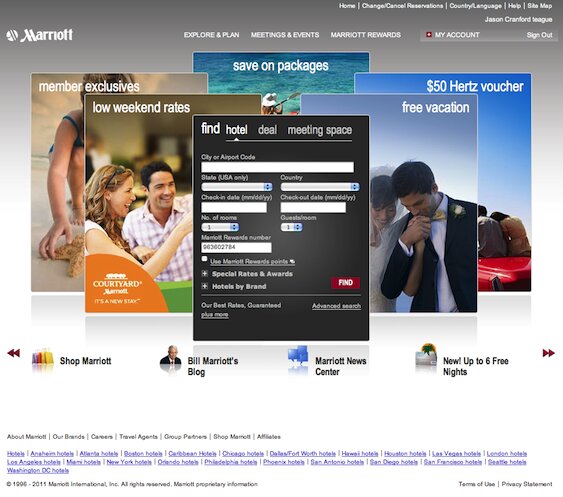Open Marriott News Center link
This screenshot has width=563, height=497.
(x=340, y=366)
